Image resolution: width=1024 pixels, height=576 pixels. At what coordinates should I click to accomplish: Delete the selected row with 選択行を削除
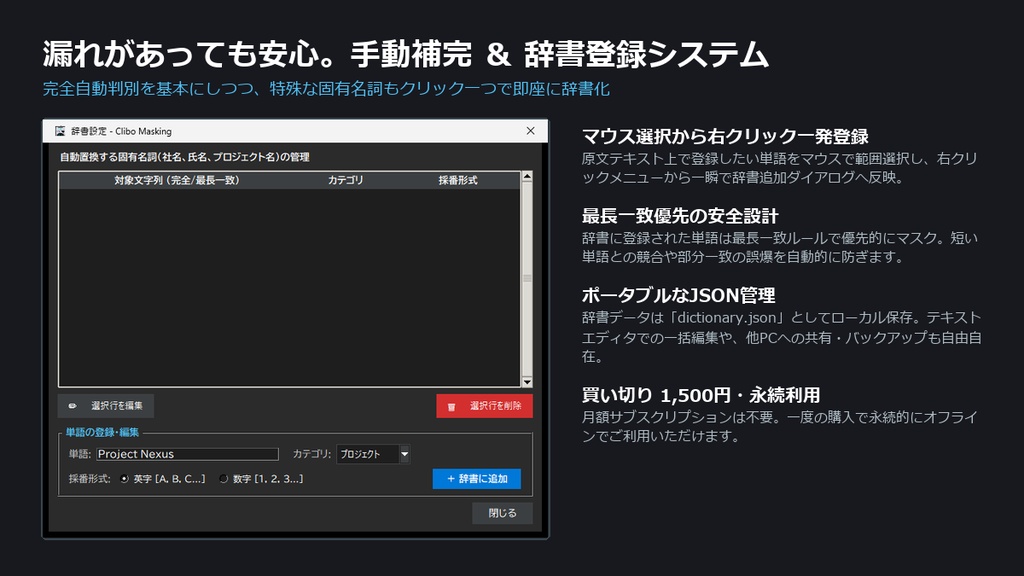point(484,406)
